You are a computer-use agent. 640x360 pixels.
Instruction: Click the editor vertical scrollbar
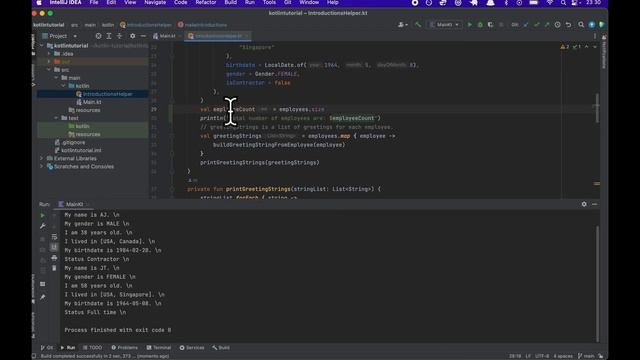(597, 108)
